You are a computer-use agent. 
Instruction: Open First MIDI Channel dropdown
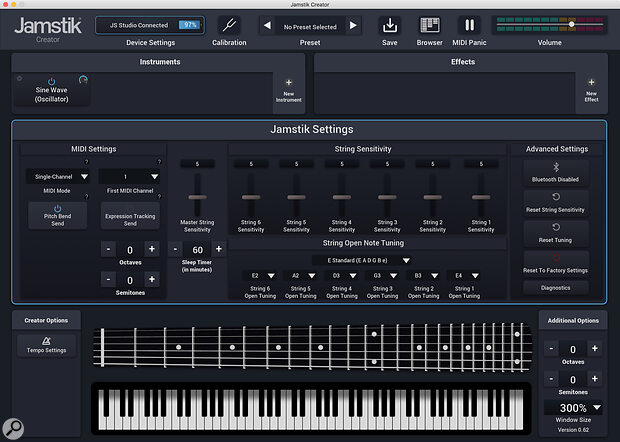pos(130,176)
